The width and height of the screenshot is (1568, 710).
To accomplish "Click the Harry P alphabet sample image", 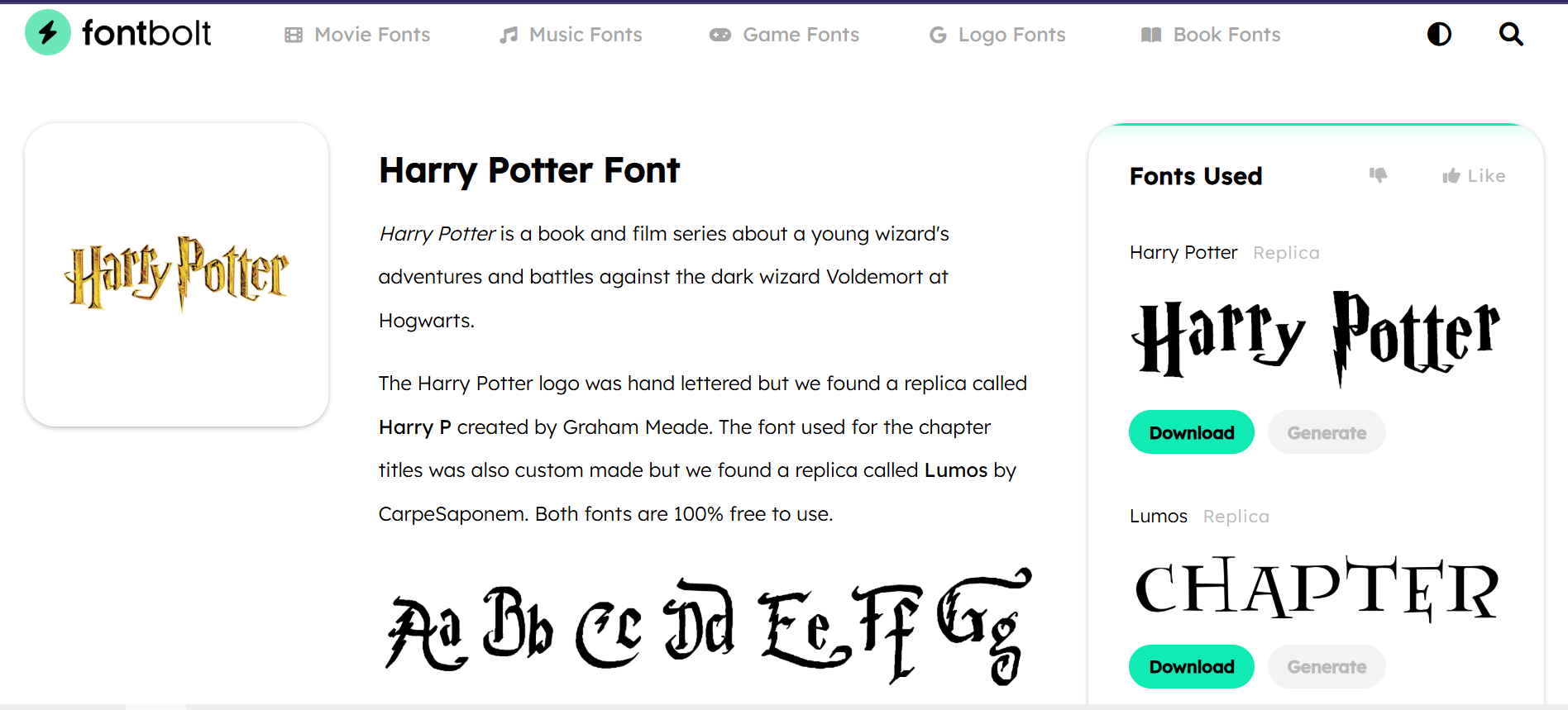I will click(x=708, y=627).
